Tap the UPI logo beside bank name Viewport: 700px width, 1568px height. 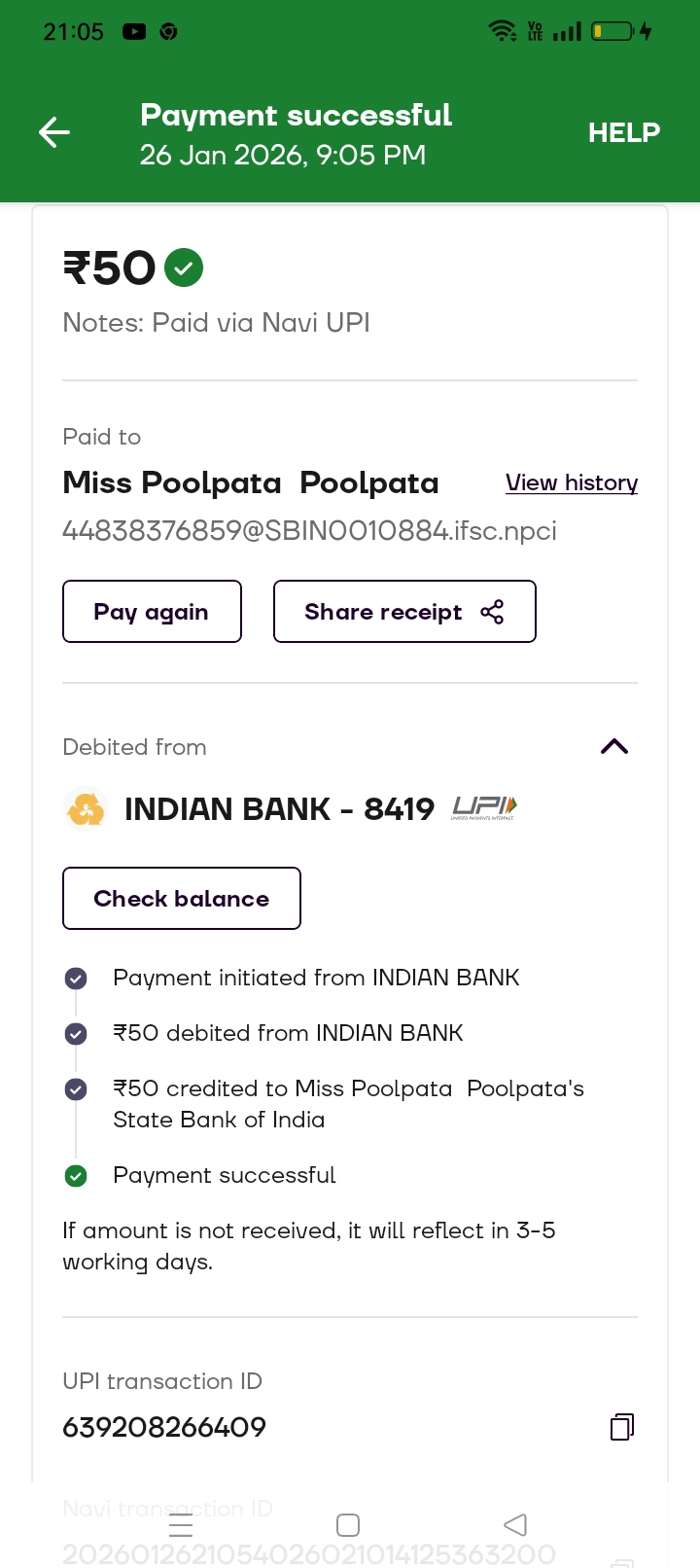[x=484, y=807]
